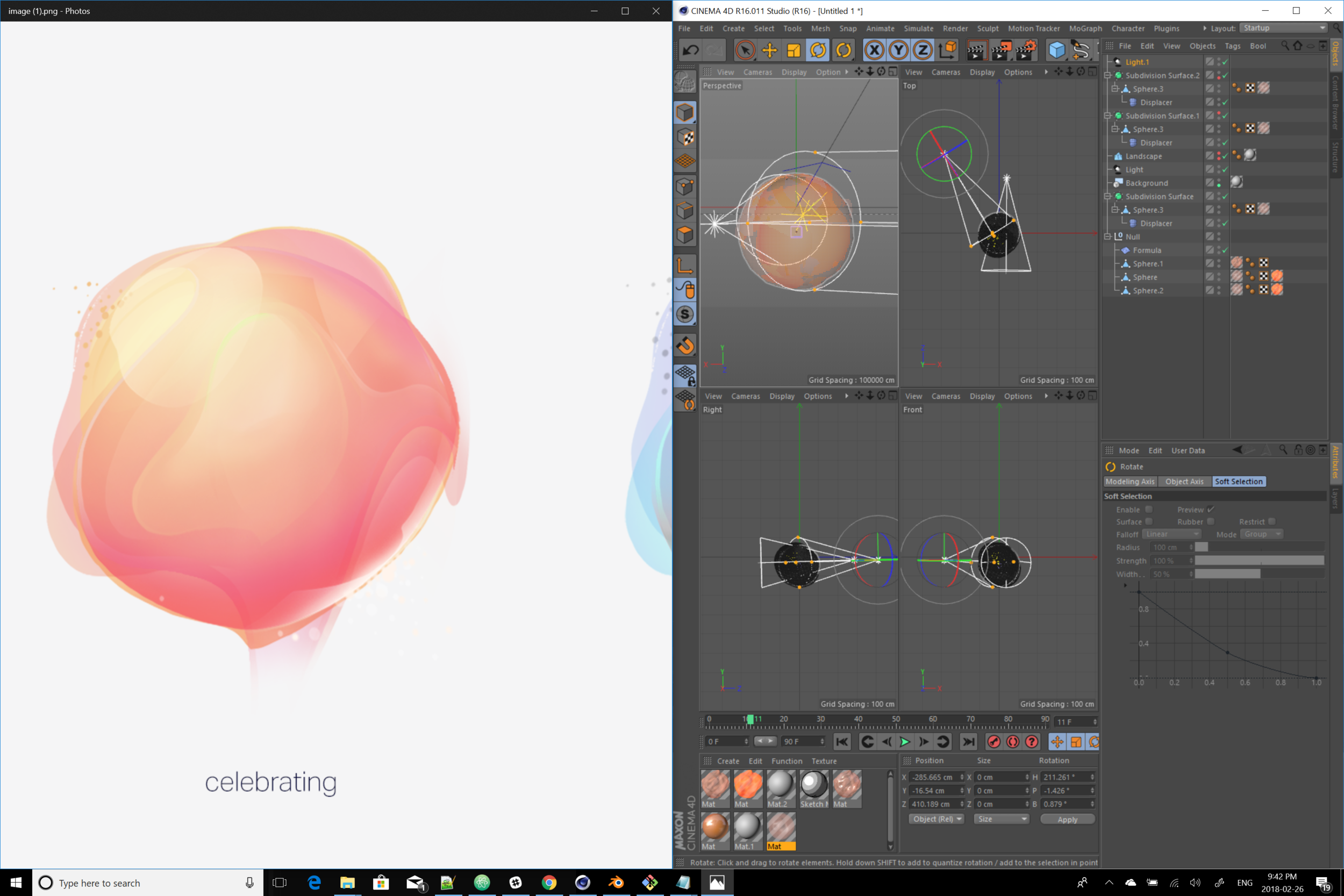The width and height of the screenshot is (1344, 896).
Task: Click the Record Active Objects keyframe icon
Action: click(993, 742)
